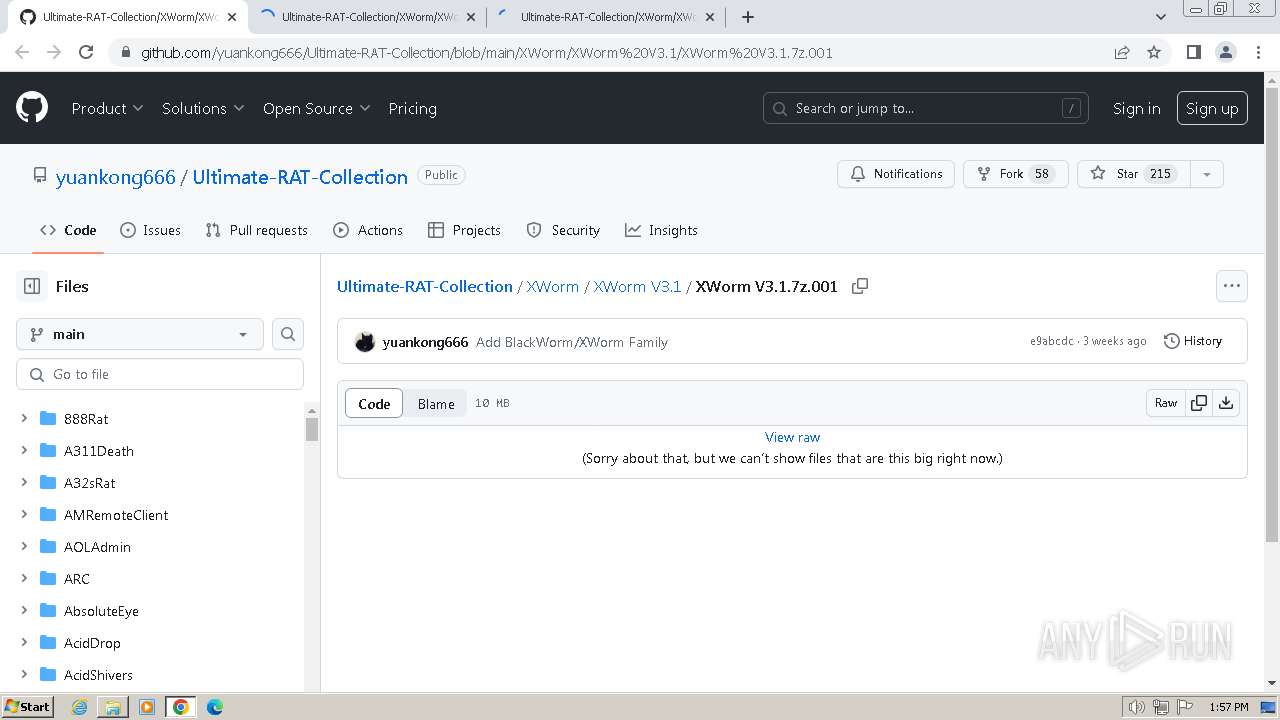Open a new browser tab
1280x720 pixels.
click(x=748, y=16)
